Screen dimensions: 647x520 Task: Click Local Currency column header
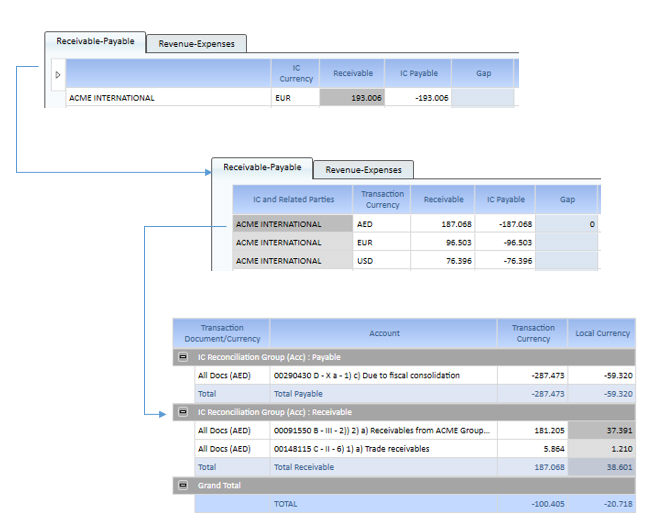tap(602, 333)
